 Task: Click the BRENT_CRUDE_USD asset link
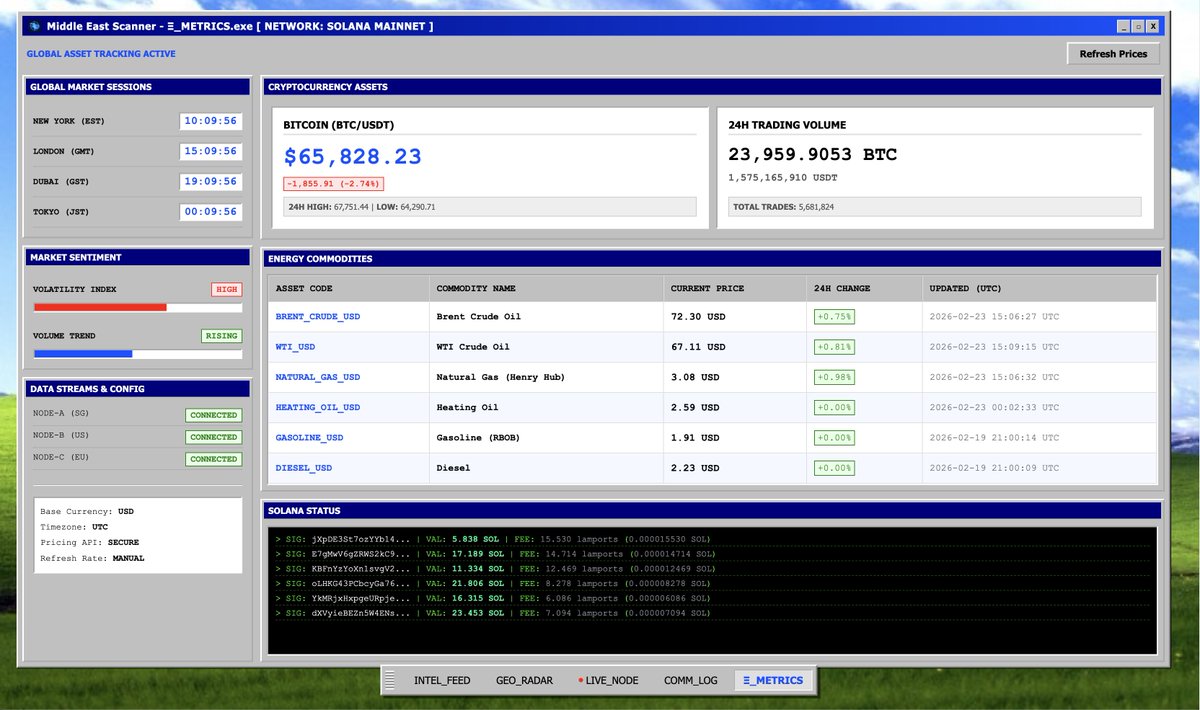tap(317, 316)
